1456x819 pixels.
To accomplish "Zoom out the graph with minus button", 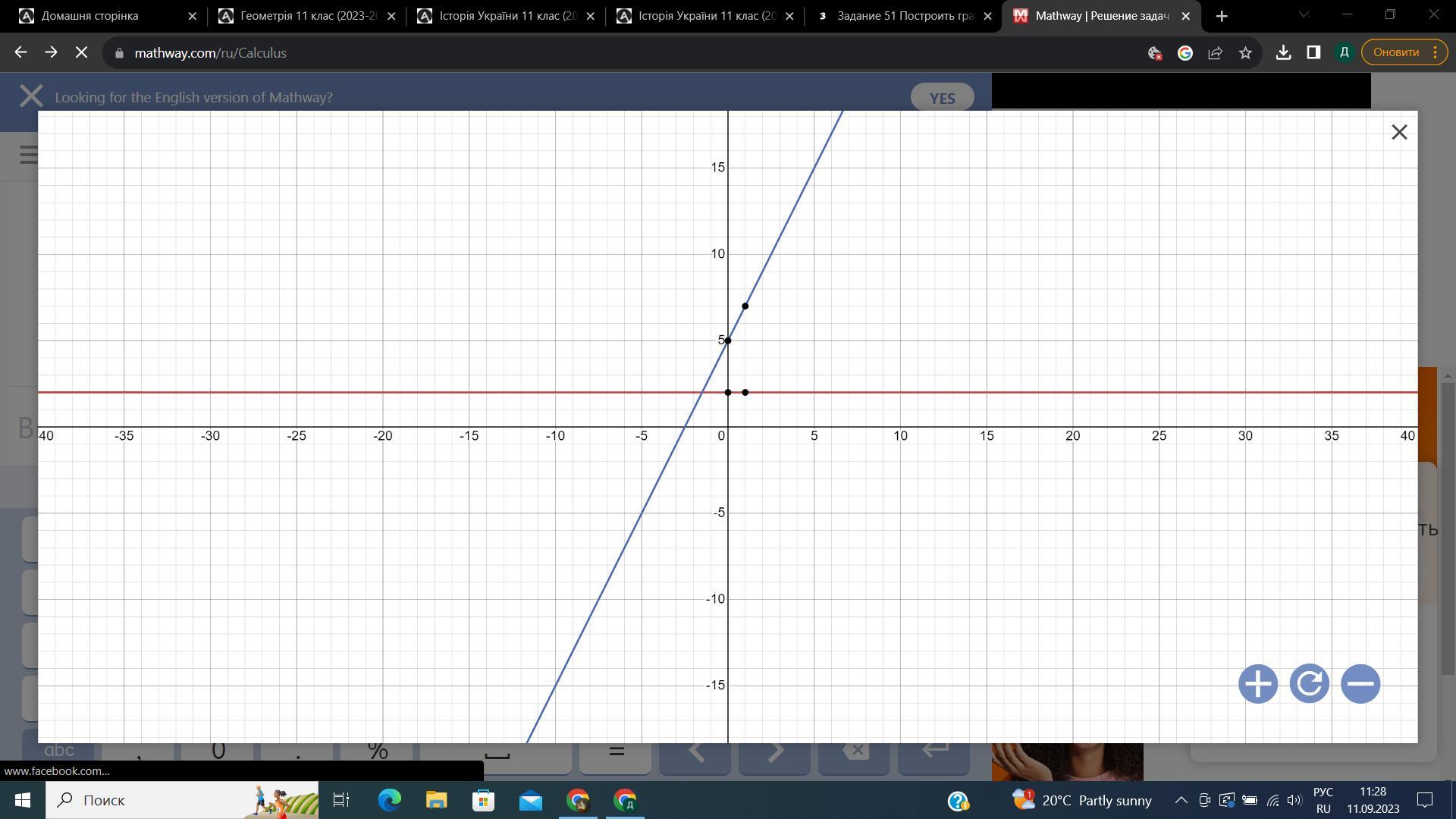I will 1360,684.
